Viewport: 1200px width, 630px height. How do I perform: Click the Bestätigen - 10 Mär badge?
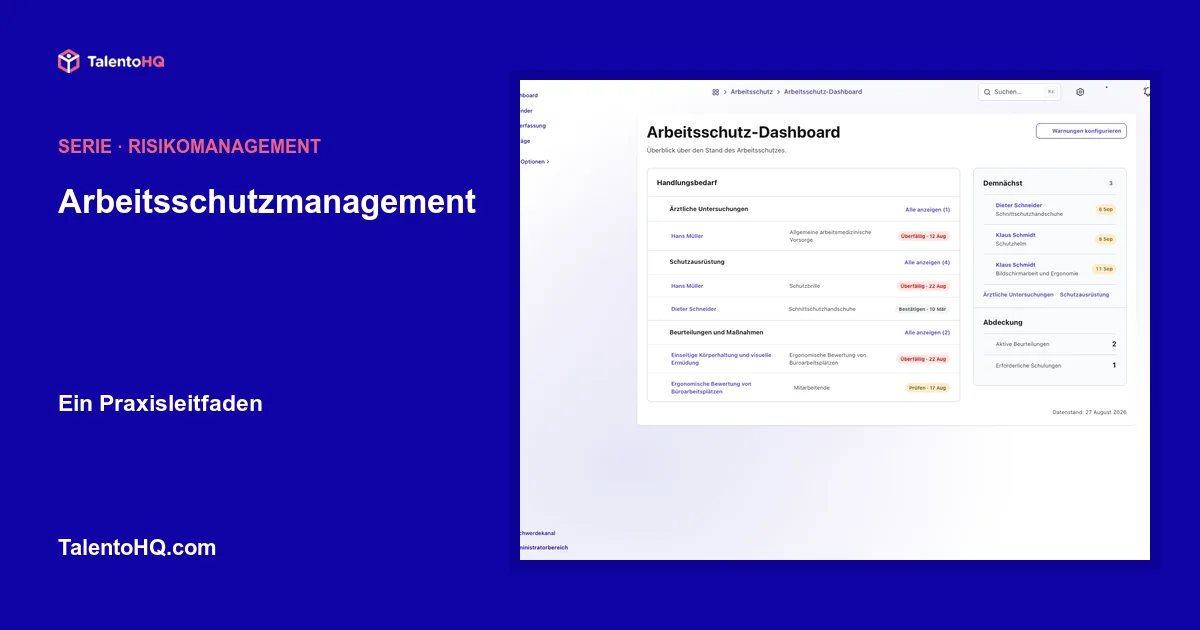[x=923, y=309]
